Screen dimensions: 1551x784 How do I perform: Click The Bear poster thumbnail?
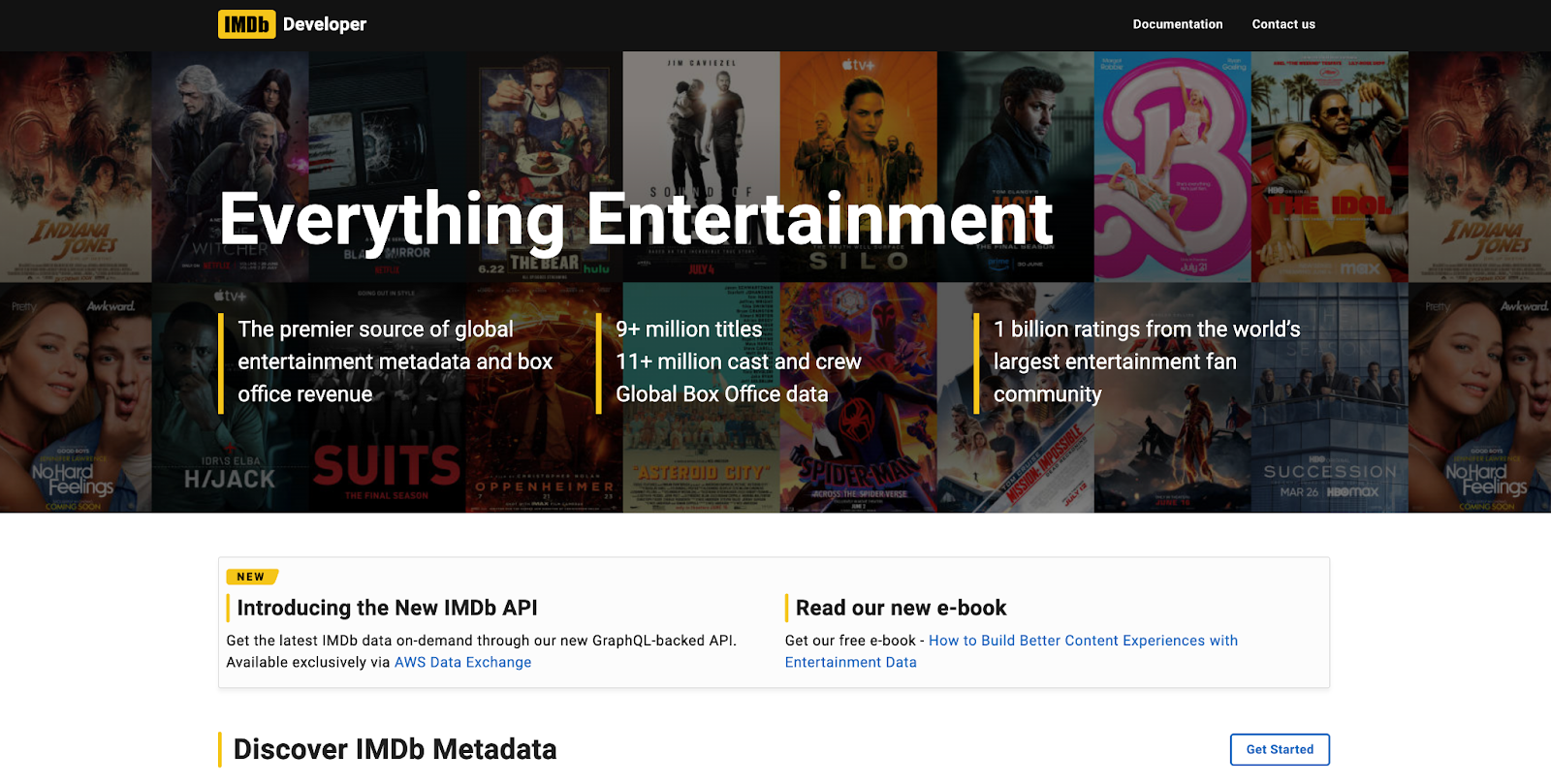[x=544, y=167]
